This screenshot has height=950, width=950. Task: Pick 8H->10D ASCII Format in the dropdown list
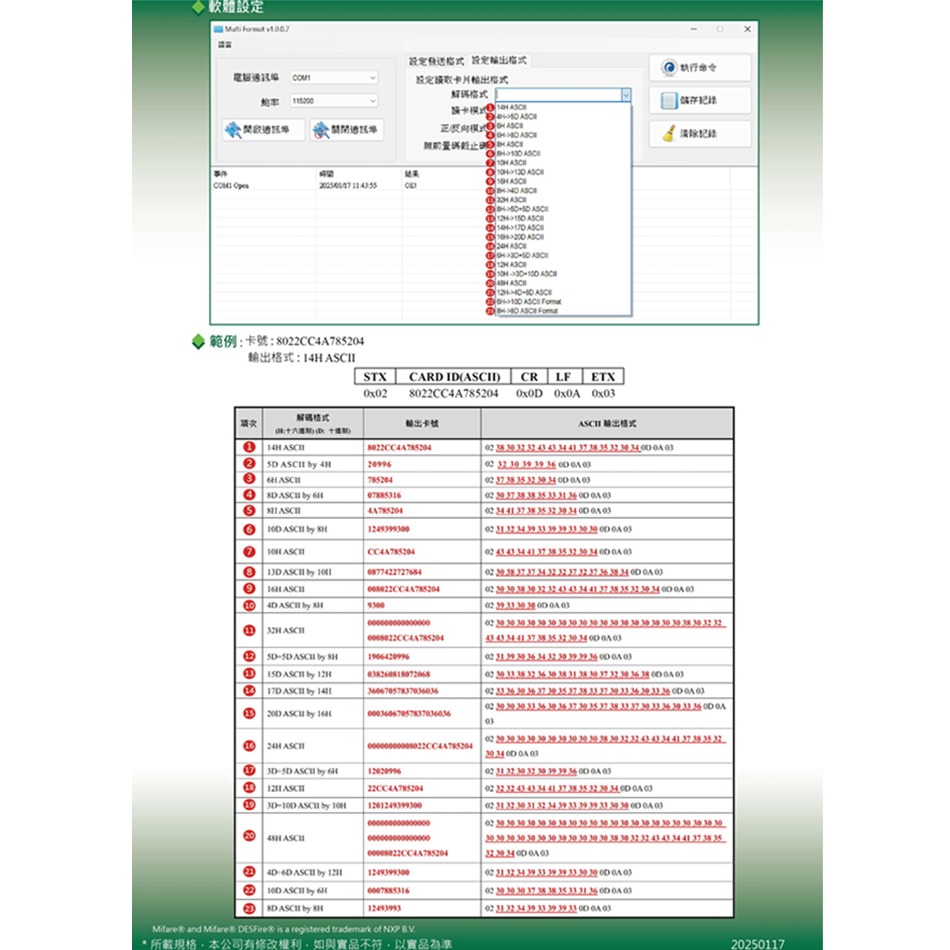pos(530,301)
